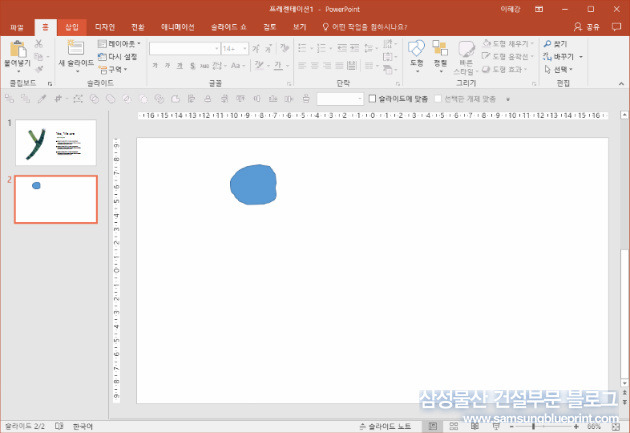The height and width of the screenshot is (433, 630).
Task: Toggle center text alignment
Action: pyautogui.click(x=315, y=65)
